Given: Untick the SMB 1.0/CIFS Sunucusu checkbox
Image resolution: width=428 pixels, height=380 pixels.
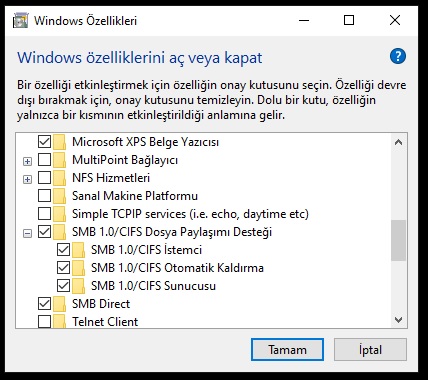Looking at the screenshot, I should pos(63,286).
